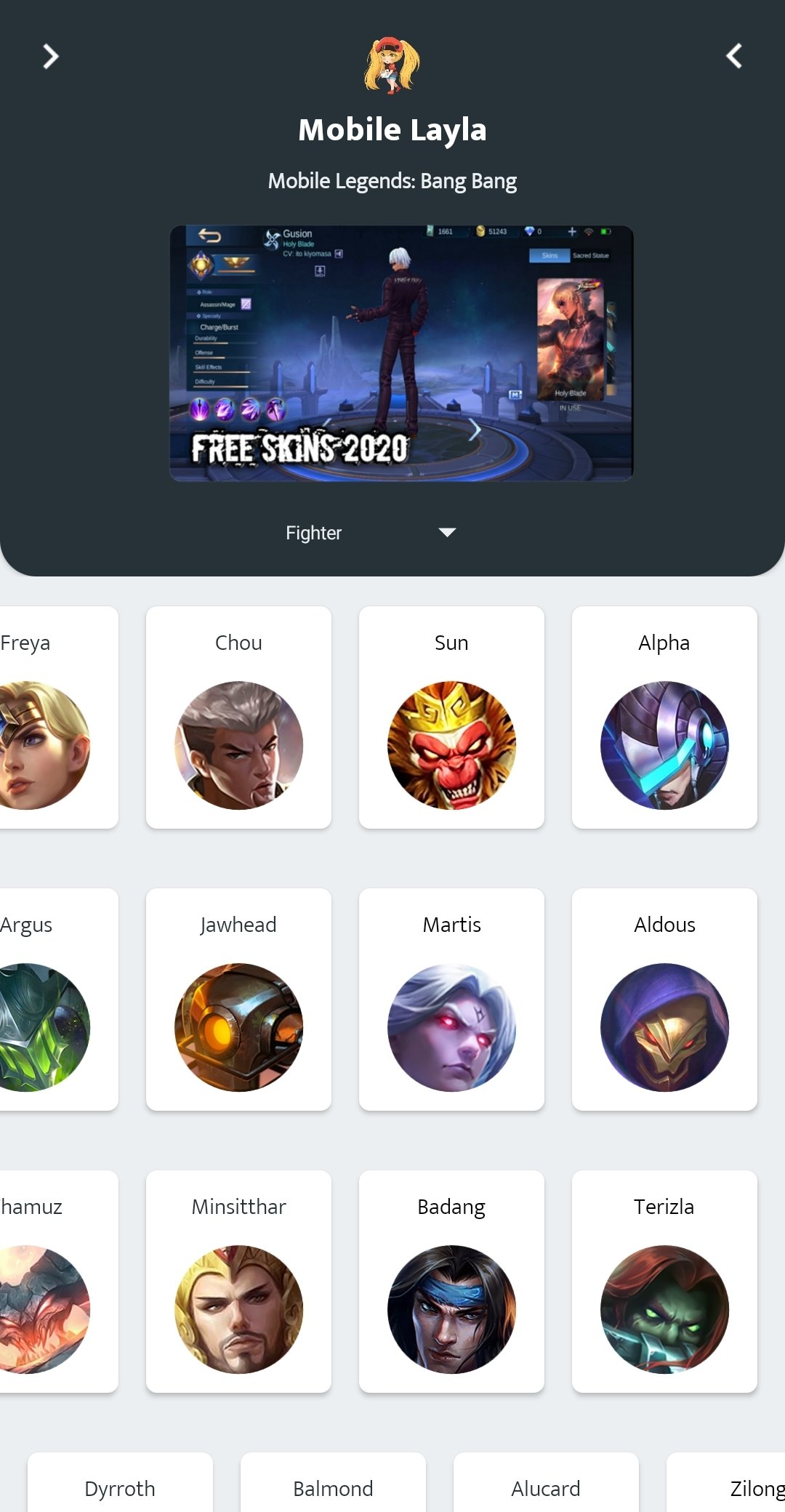Pick the Jawhead hero avatar

[238, 1027]
